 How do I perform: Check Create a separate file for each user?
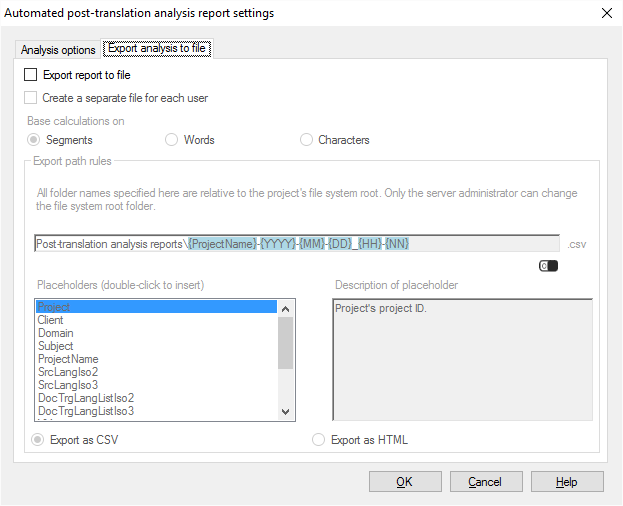[x=31, y=98]
